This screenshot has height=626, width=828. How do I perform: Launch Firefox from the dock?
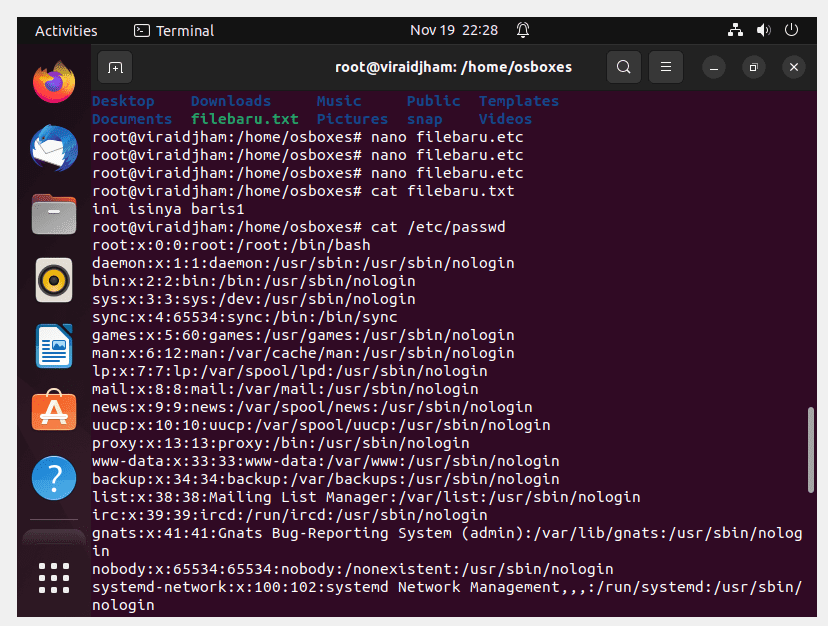point(54,82)
